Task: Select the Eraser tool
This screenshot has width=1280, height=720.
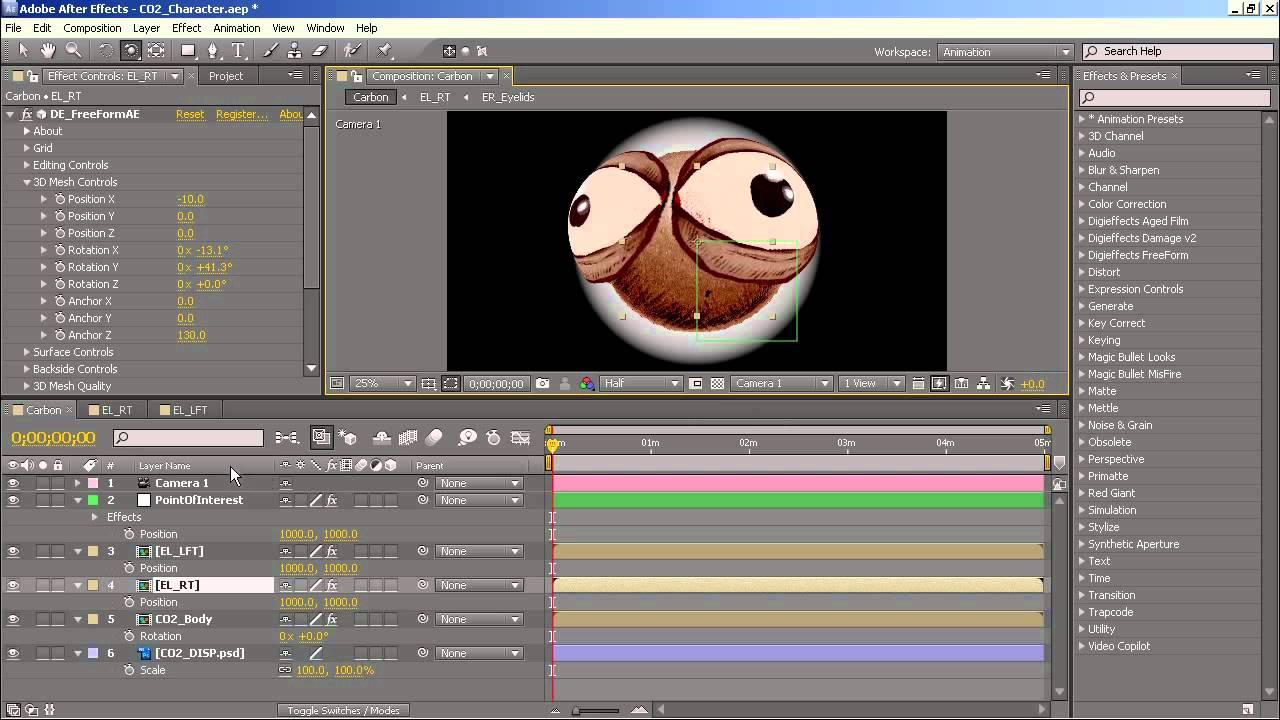Action: (x=320, y=50)
